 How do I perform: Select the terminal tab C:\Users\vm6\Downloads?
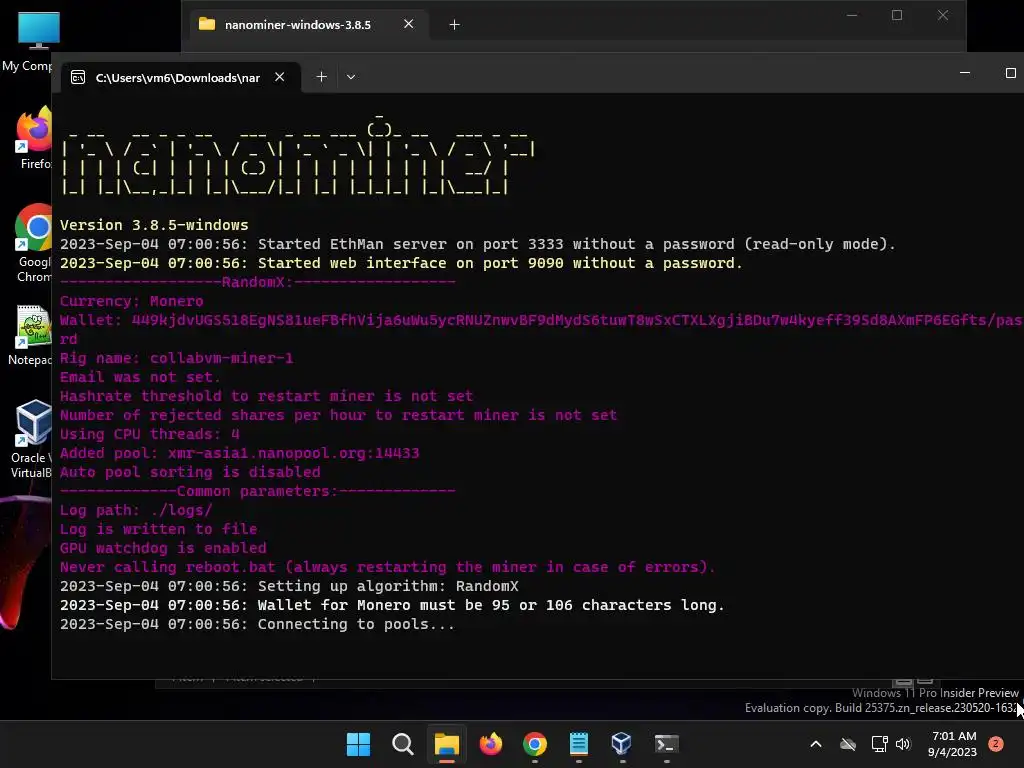178,78
